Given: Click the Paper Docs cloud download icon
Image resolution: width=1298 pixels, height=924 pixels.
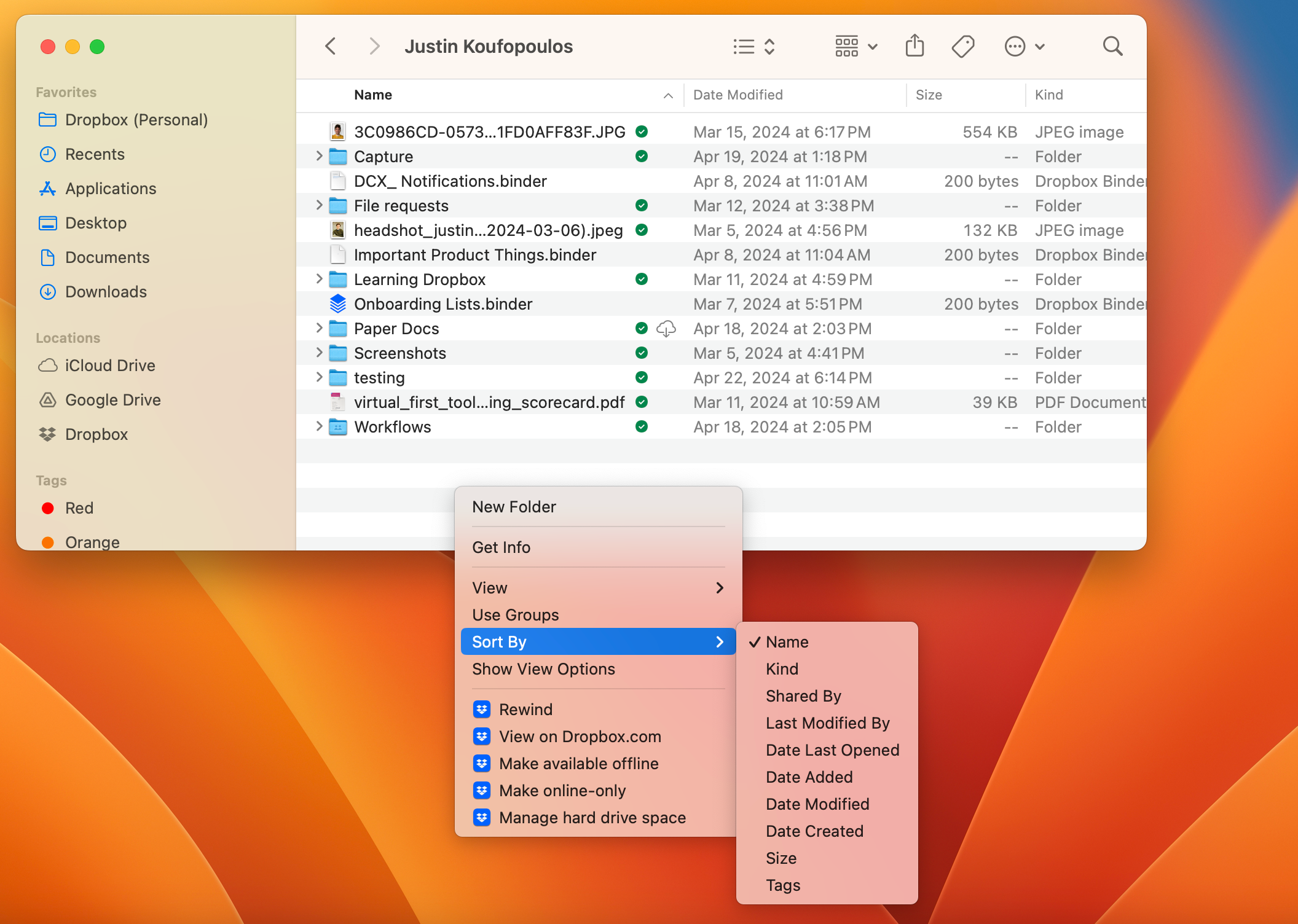Looking at the screenshot, I should pyautogui.click(x=666, y=329).
